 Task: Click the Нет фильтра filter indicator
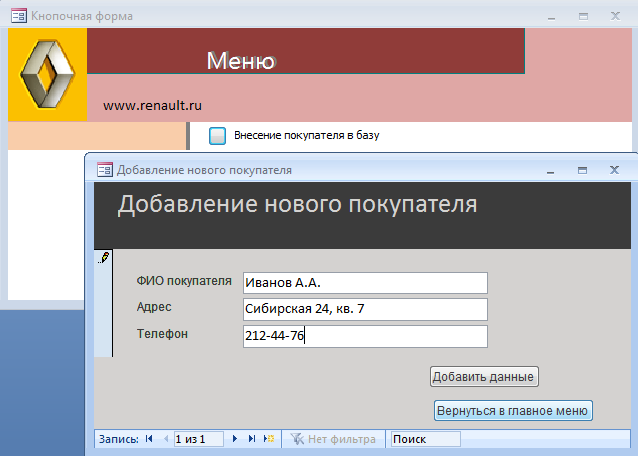point(333,439)
